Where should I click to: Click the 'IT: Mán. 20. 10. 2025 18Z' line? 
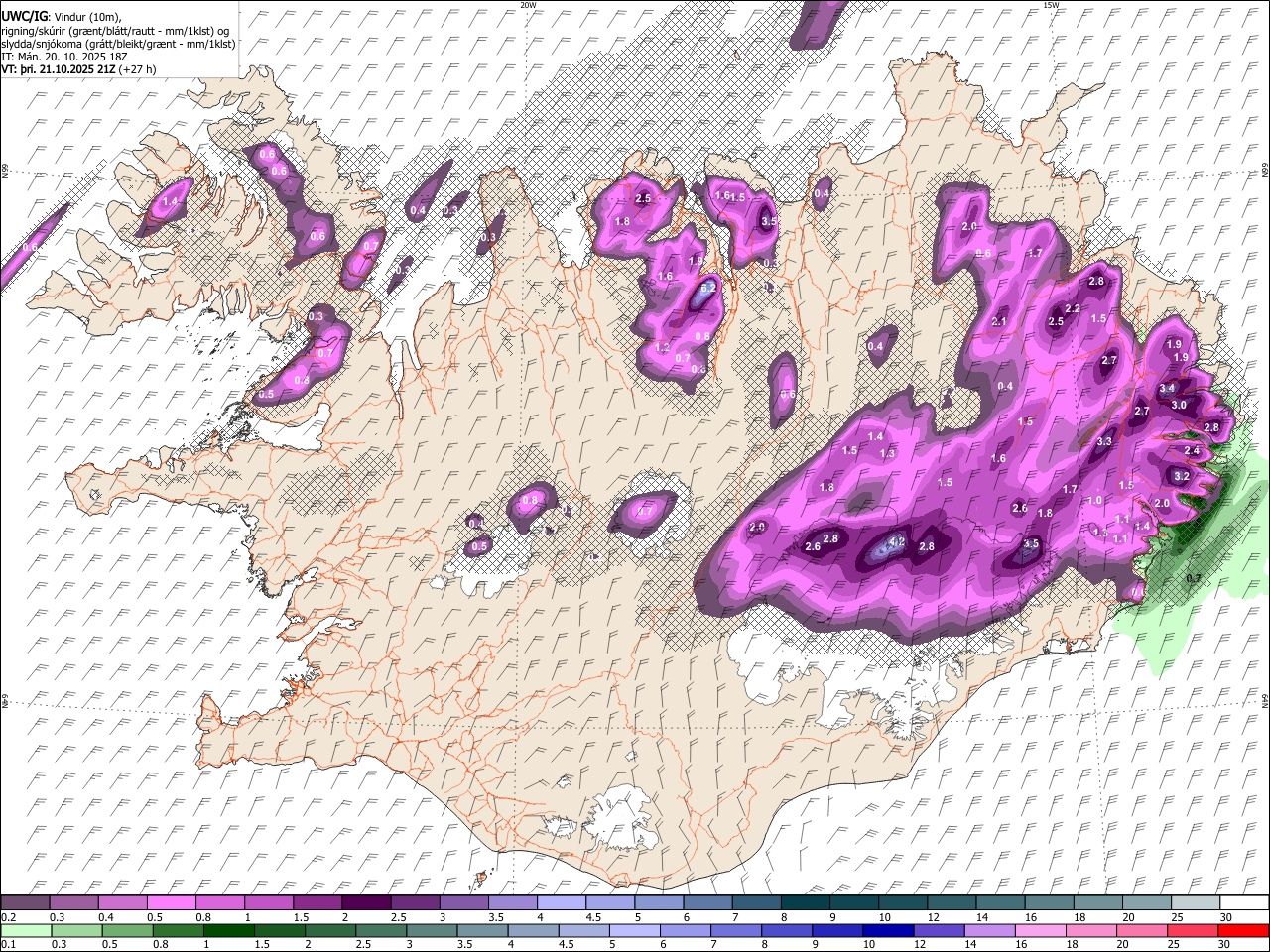[63, 57]
